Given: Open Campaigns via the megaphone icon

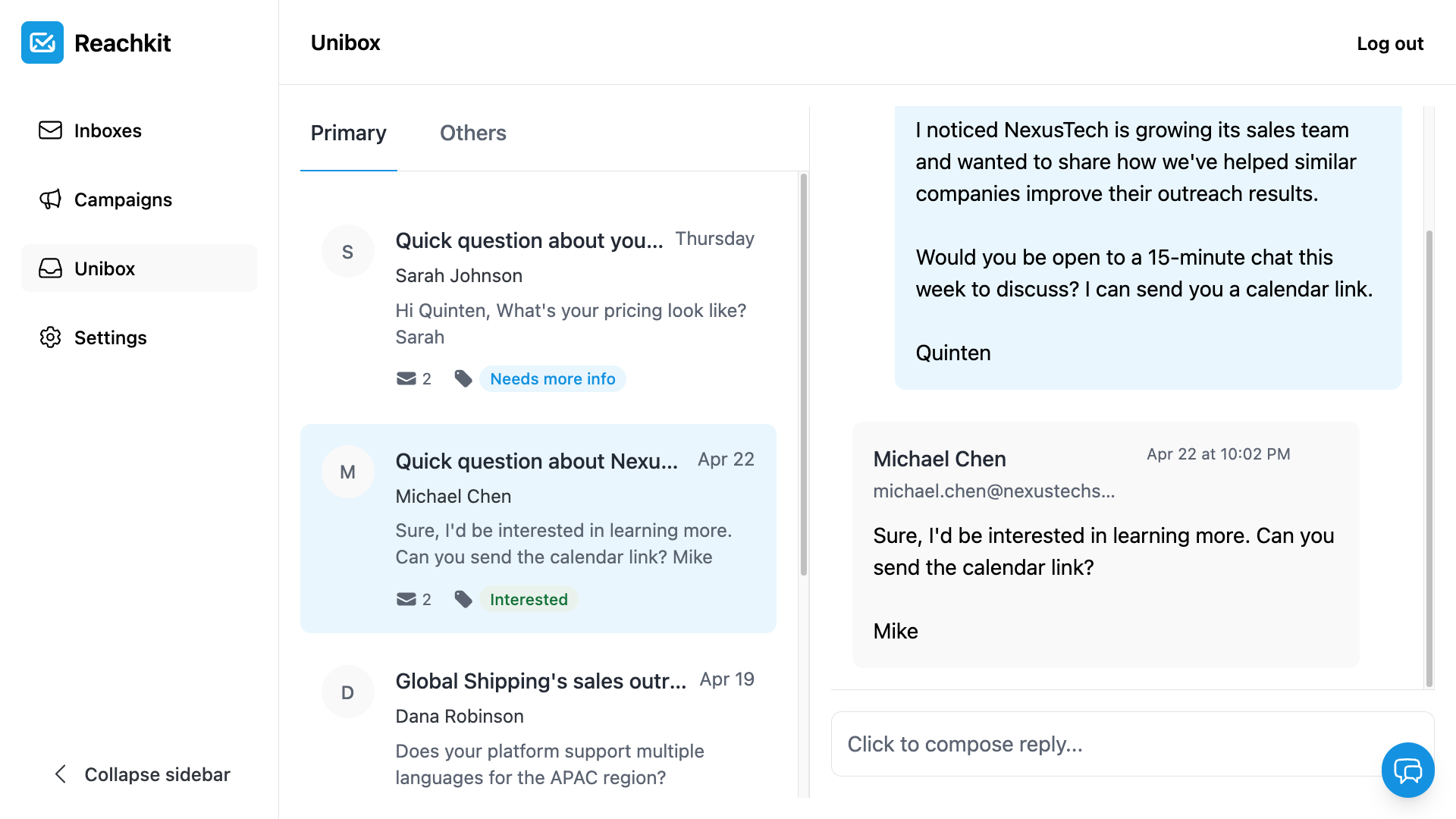Looking at the screenshot, I should 50,199.
